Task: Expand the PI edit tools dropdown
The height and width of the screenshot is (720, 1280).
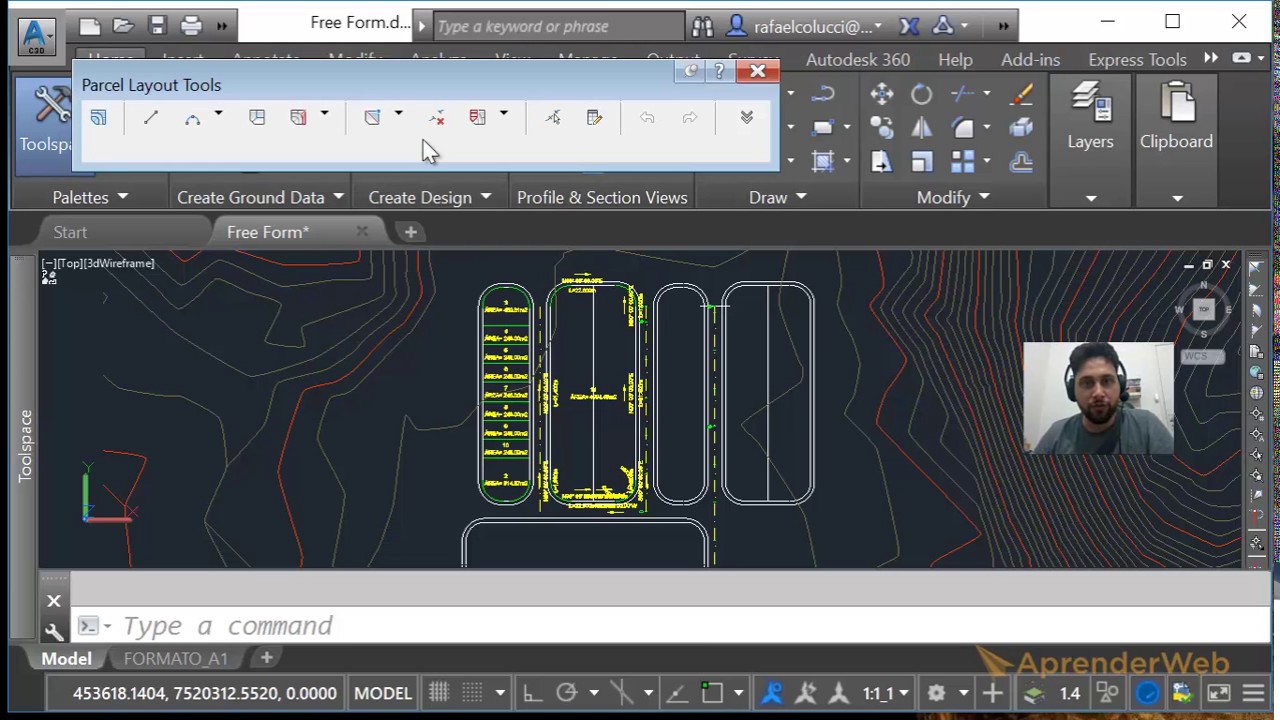Action: pyautogui.click(x=398, y=115)
